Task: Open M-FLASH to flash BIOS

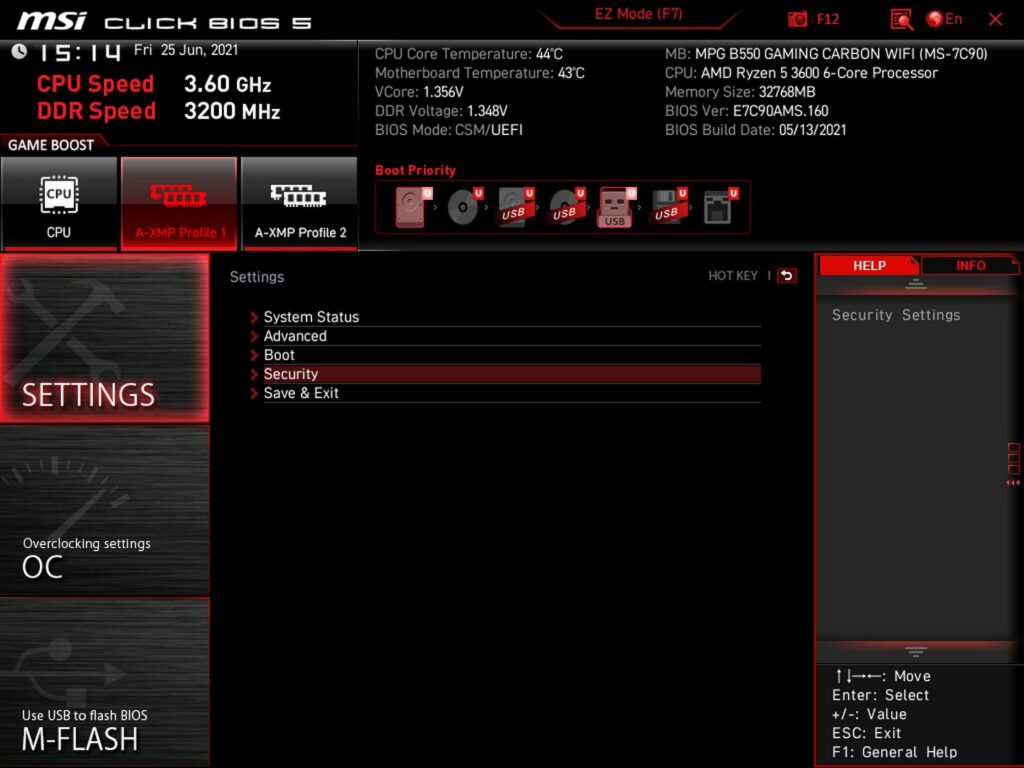Action: point(104,682)
